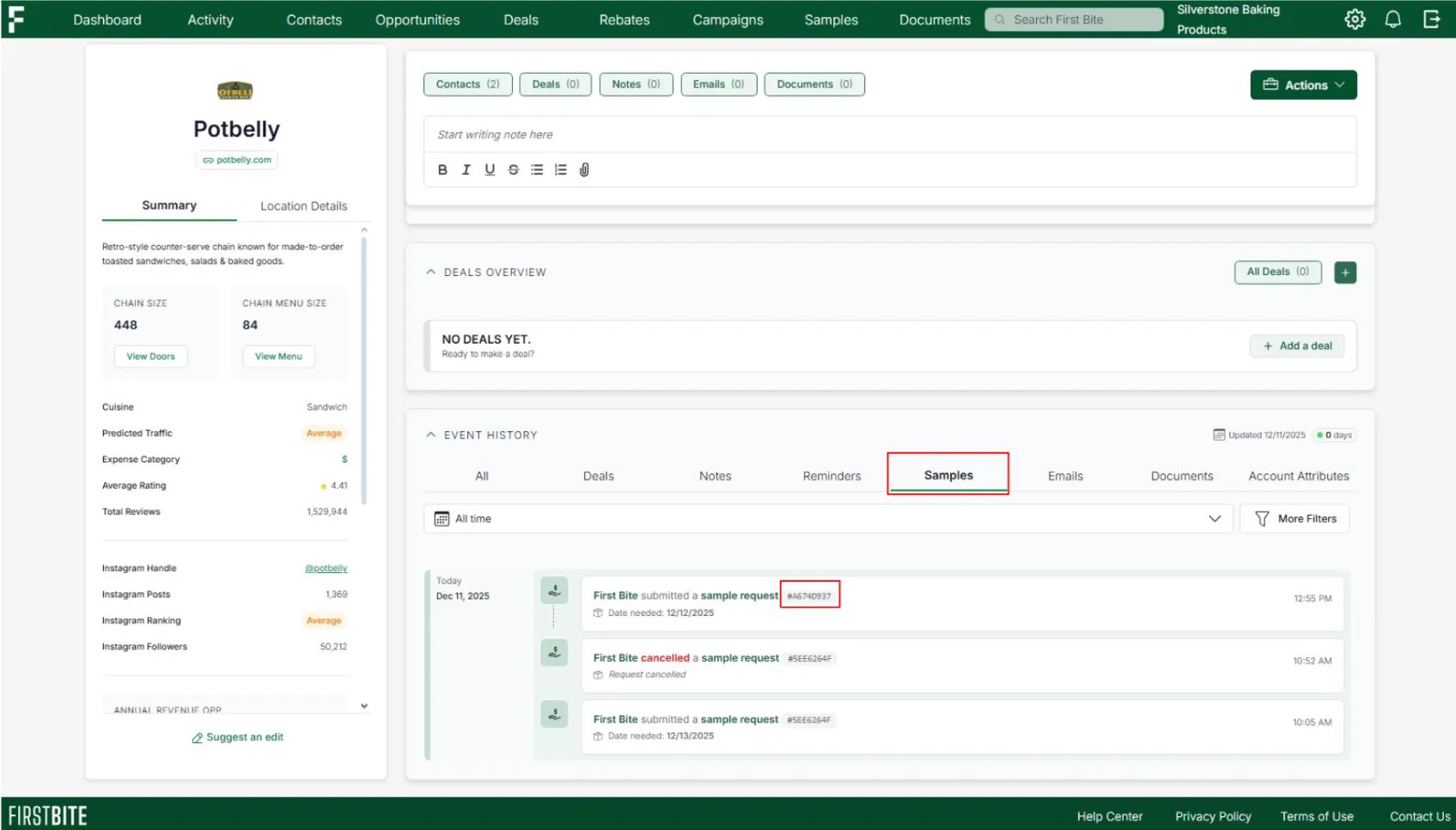Click the First Bite logo icon
The width and height of the screenshot is (1456, 830).
tap(15, 19)
